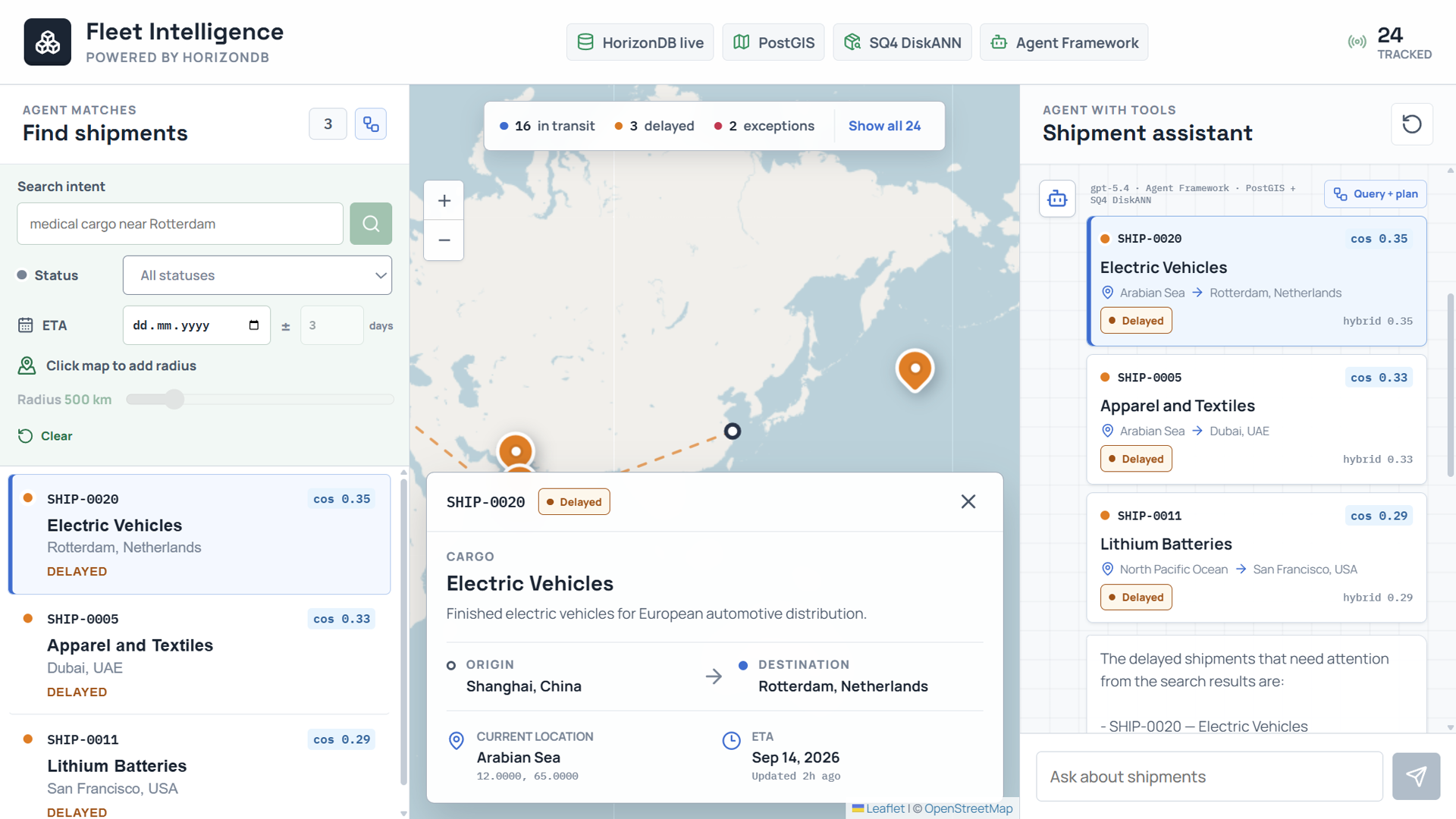The width and height of the screenshot is (1456, 819).
Task: Focus the Ask about shipments input
Action: (x=1210, y=777)
